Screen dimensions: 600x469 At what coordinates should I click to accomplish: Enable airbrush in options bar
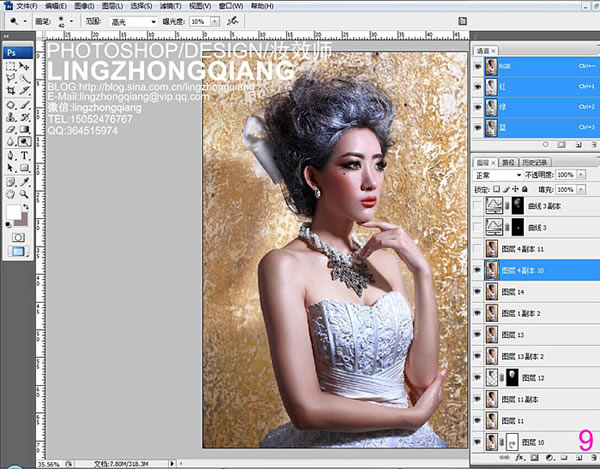pos(232,21)
